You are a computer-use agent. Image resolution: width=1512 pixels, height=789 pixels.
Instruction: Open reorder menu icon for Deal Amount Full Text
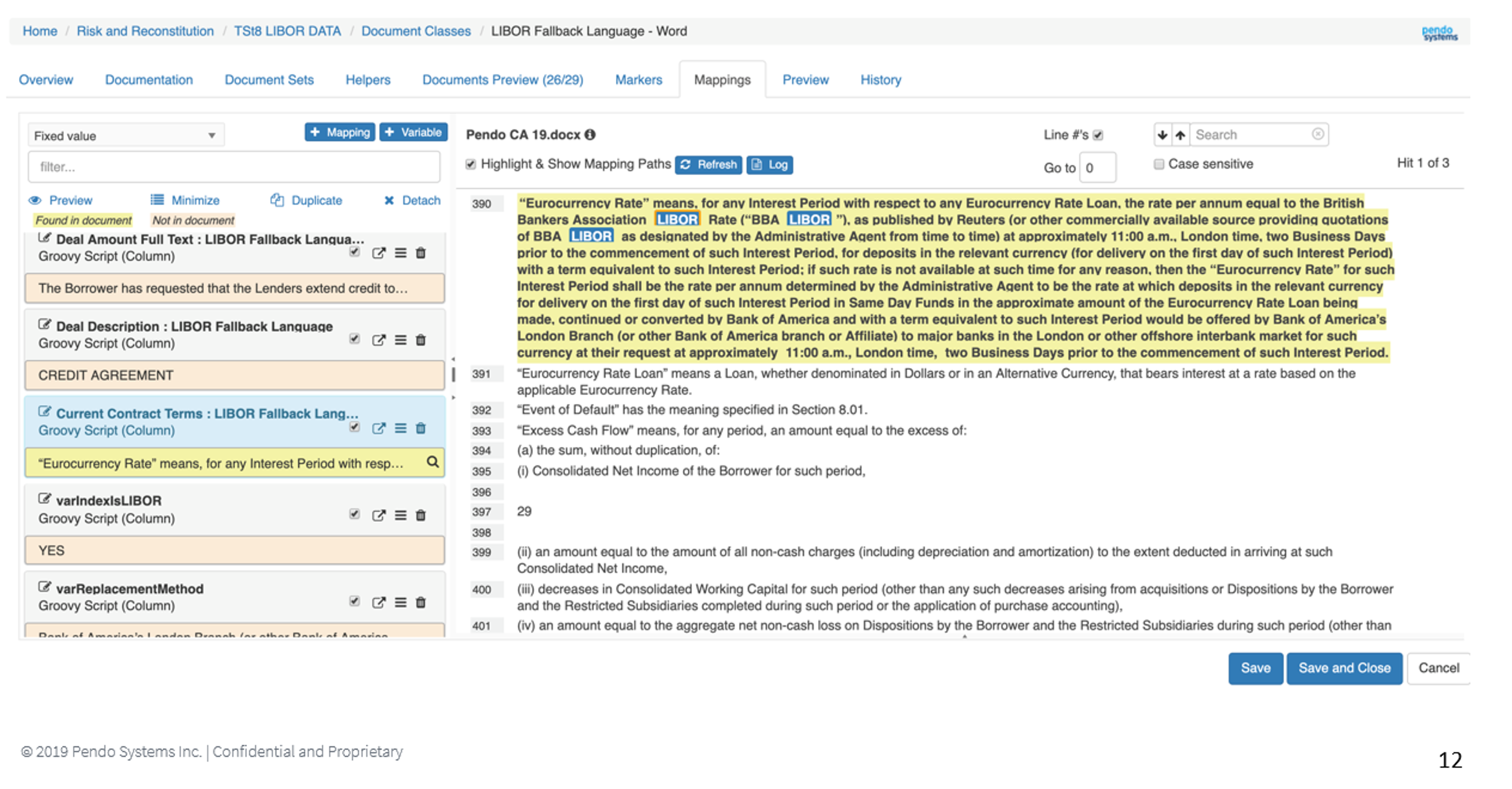400,253
